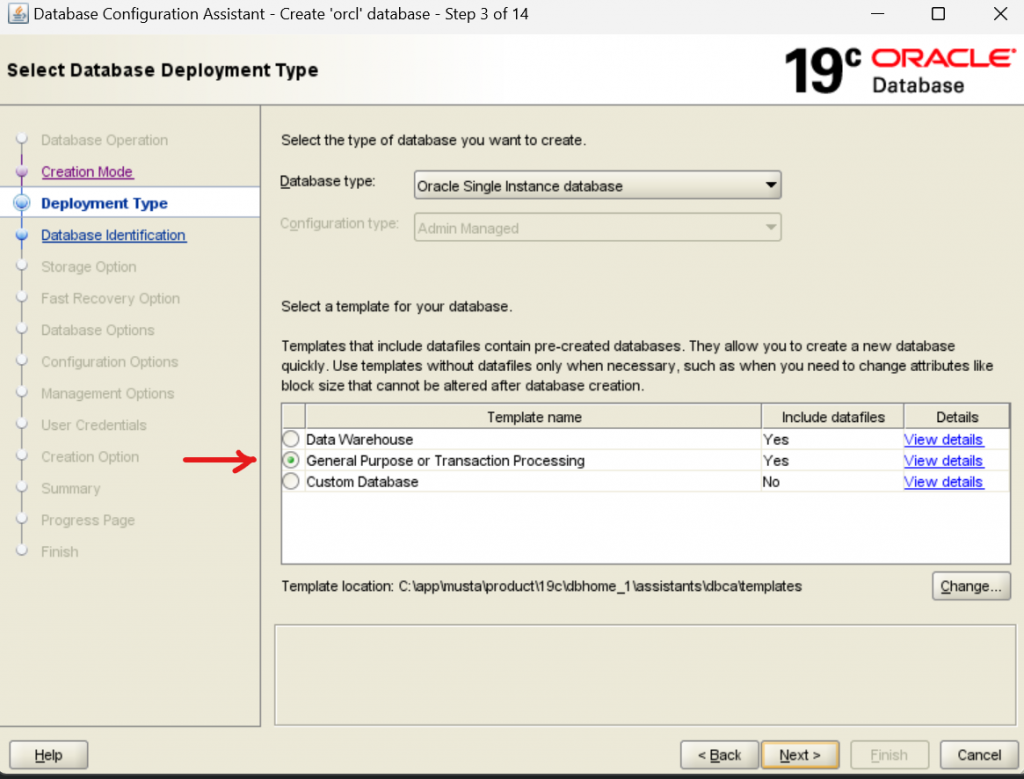Expand the Configuration type combo box
1024x779 pixels.
pos(597,228)
